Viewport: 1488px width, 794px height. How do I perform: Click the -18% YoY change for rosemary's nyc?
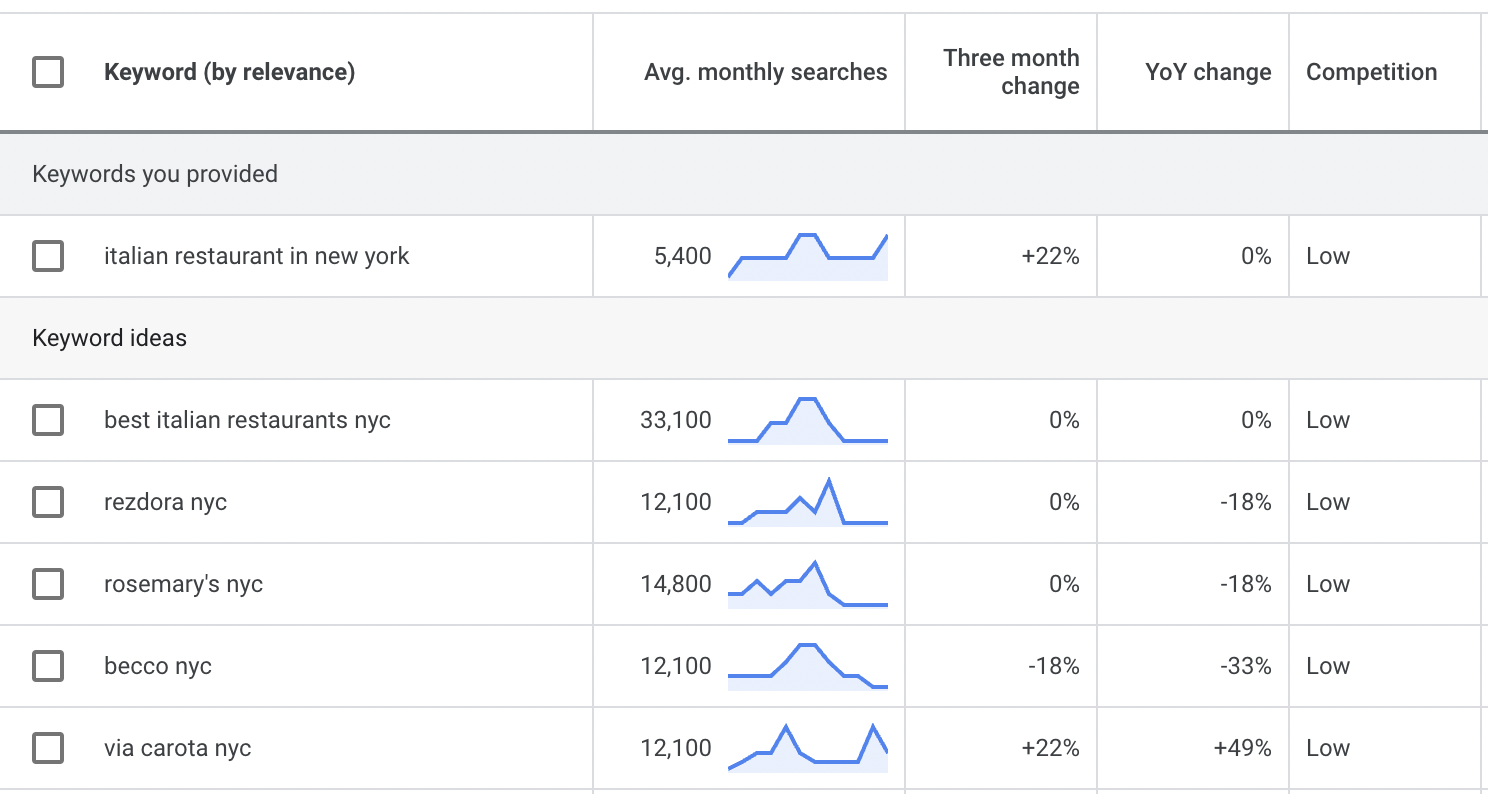point(1246,584)
